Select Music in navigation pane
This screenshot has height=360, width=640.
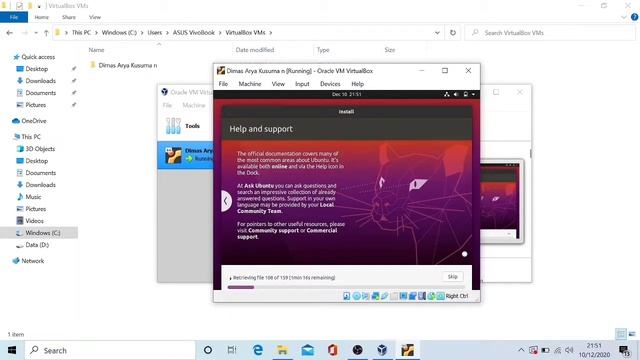pyautogui.click(x=33, y=197)
